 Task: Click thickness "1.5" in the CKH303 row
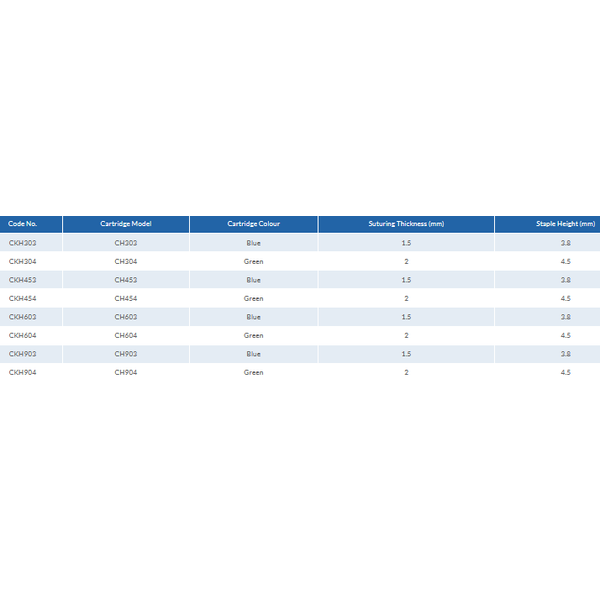point(406,243)
